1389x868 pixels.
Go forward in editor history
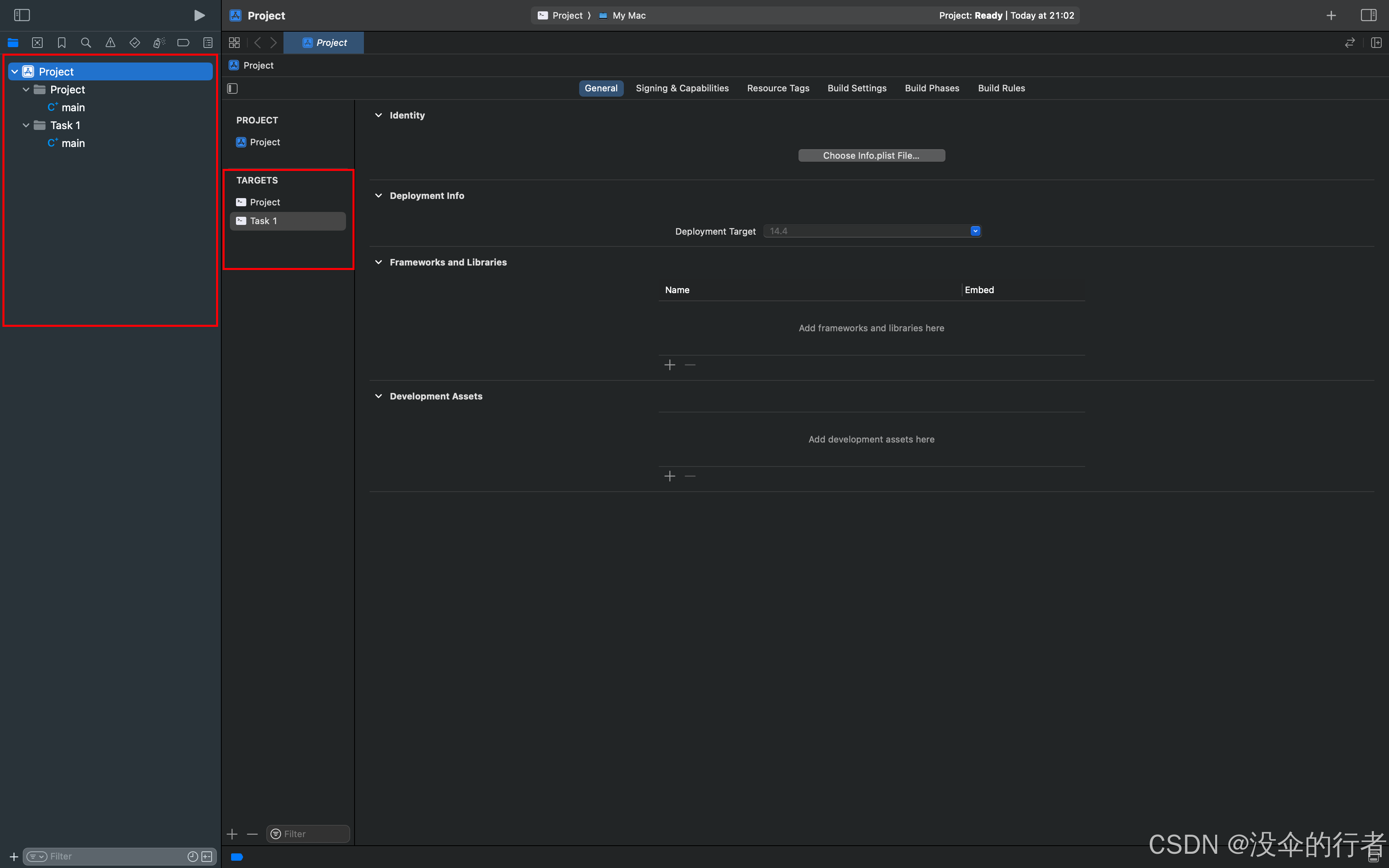(x=274, y=43)
